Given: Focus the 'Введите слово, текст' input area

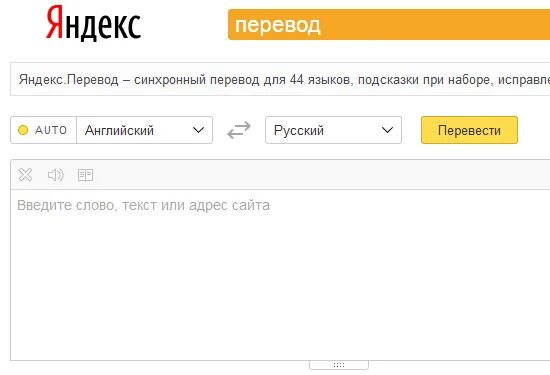Looking at the screenshot, I should tap(280, 275).
